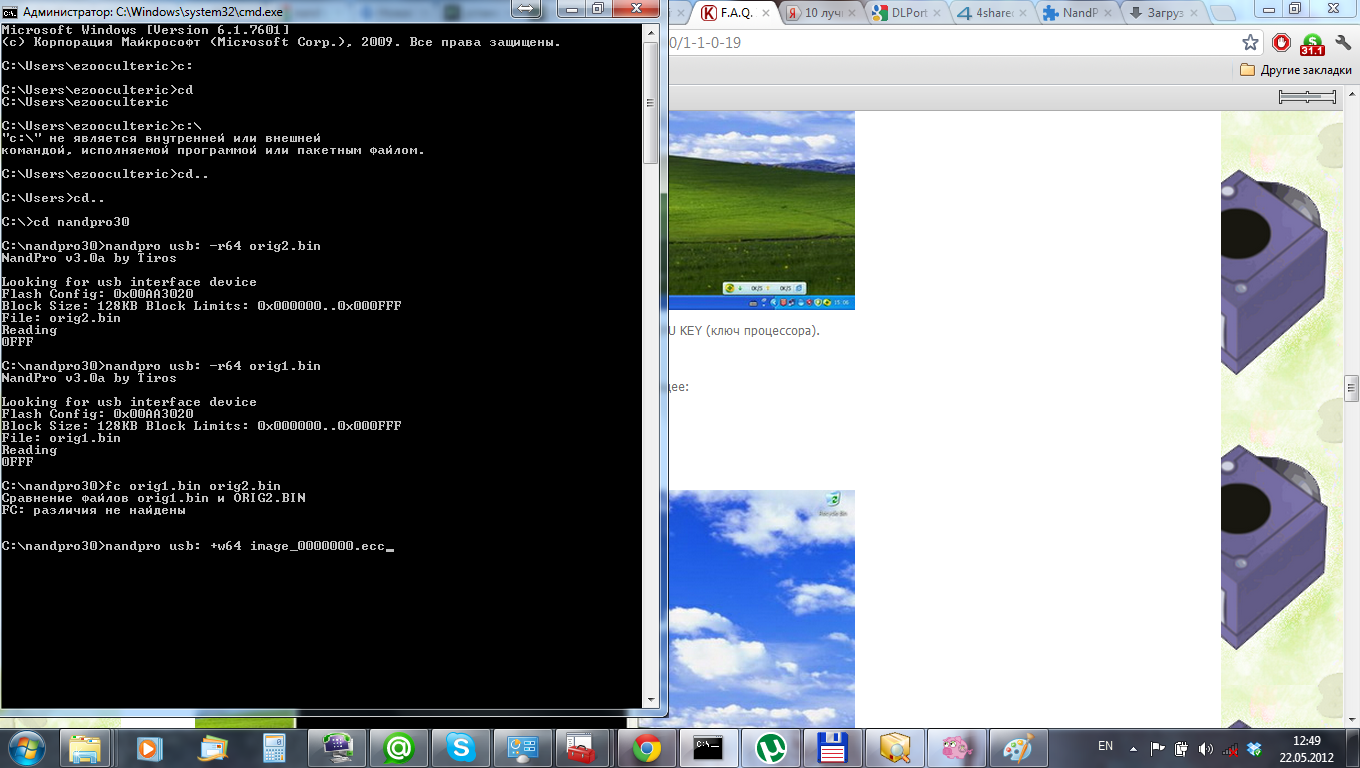Switch the EN input language indicator
This screenshot has width=1360, height=768.
(1105, 746)
